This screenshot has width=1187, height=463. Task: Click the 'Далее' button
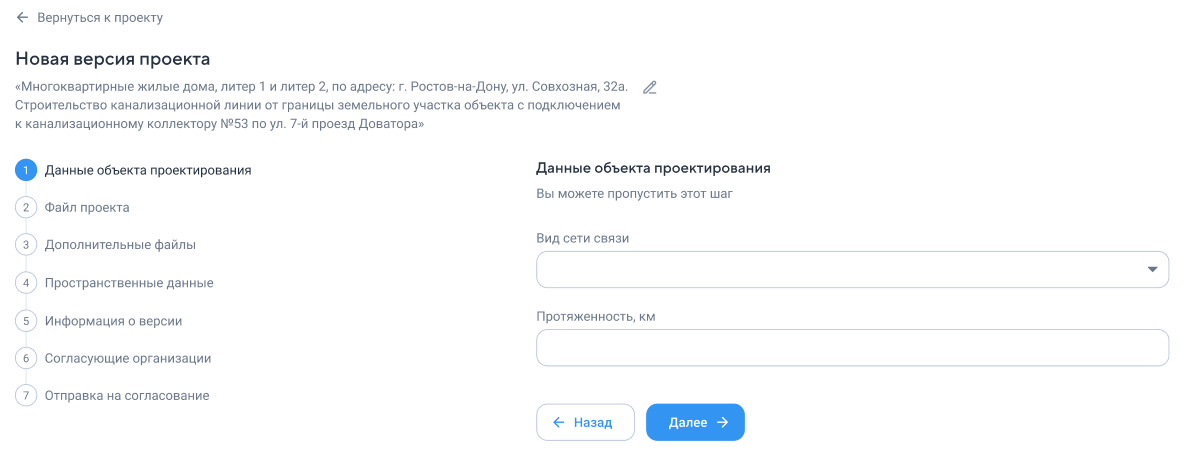[695, 422]
